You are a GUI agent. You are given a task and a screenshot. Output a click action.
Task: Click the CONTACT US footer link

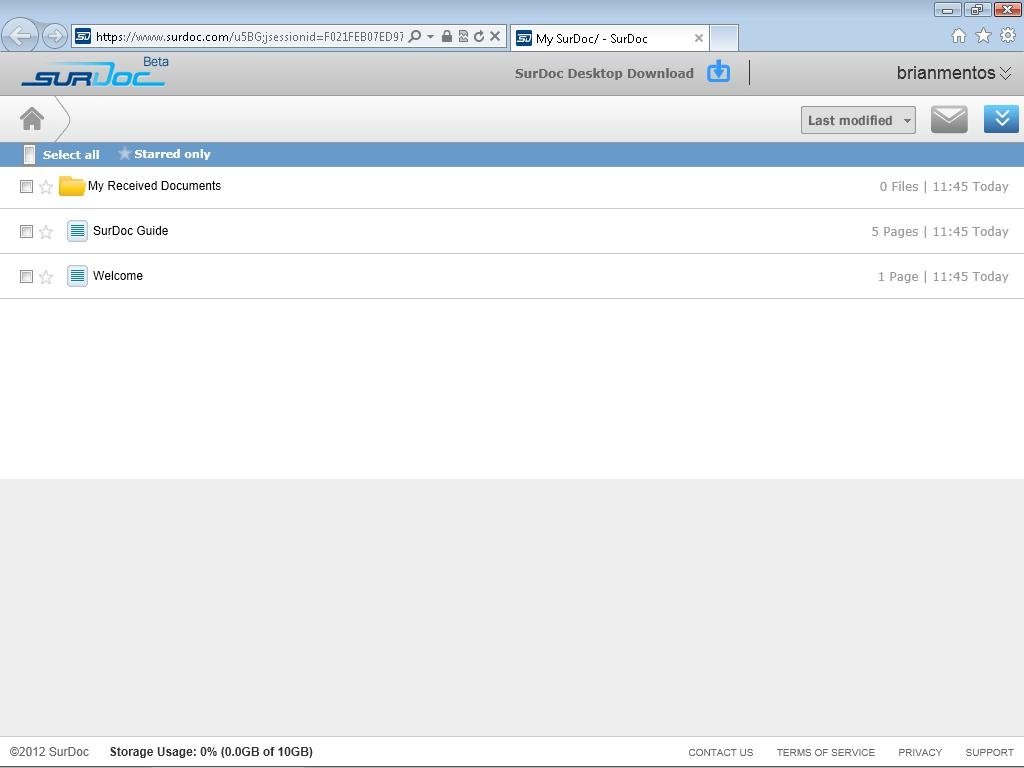720,752
